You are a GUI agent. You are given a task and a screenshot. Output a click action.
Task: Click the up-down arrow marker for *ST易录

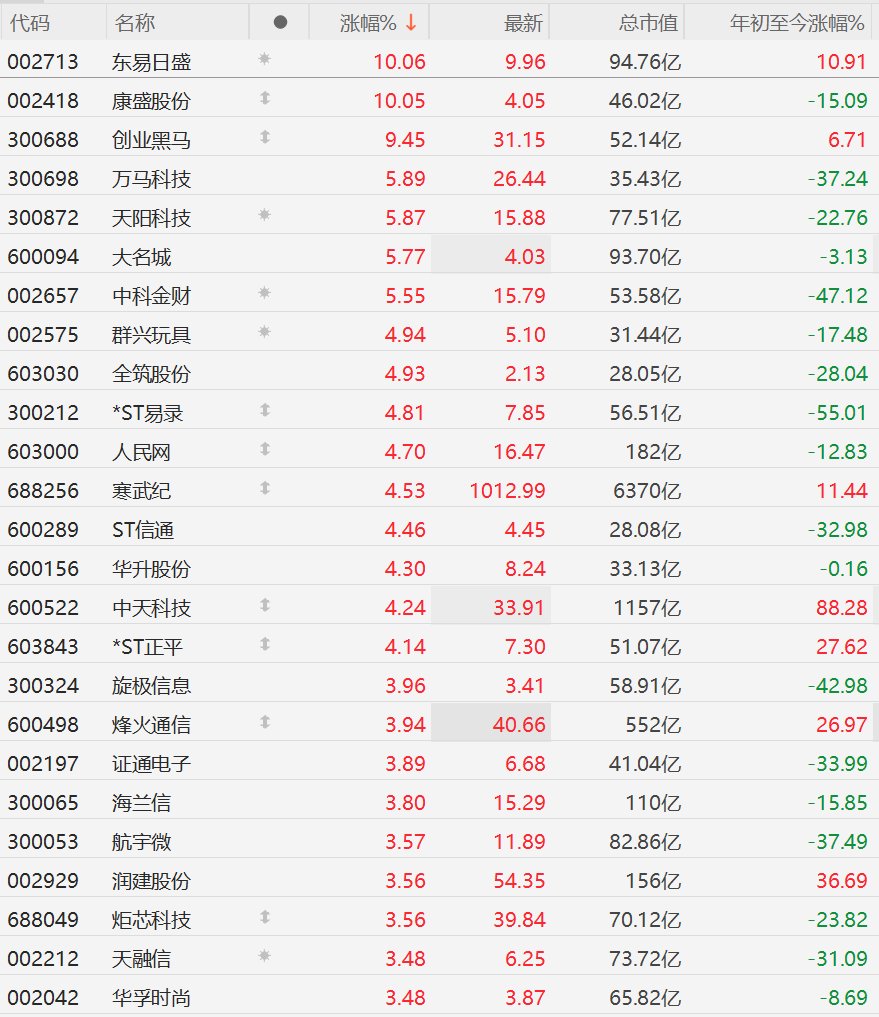click(x=265, y=410)
